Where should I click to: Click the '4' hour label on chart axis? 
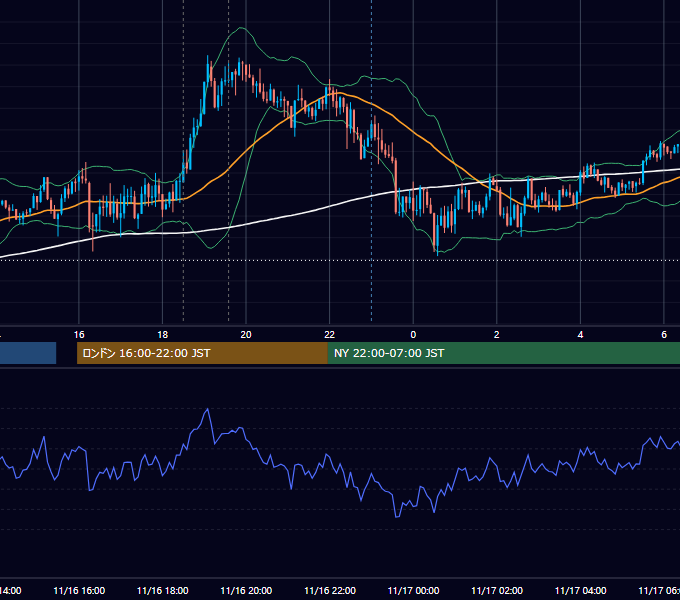click(x=580, y=335)
